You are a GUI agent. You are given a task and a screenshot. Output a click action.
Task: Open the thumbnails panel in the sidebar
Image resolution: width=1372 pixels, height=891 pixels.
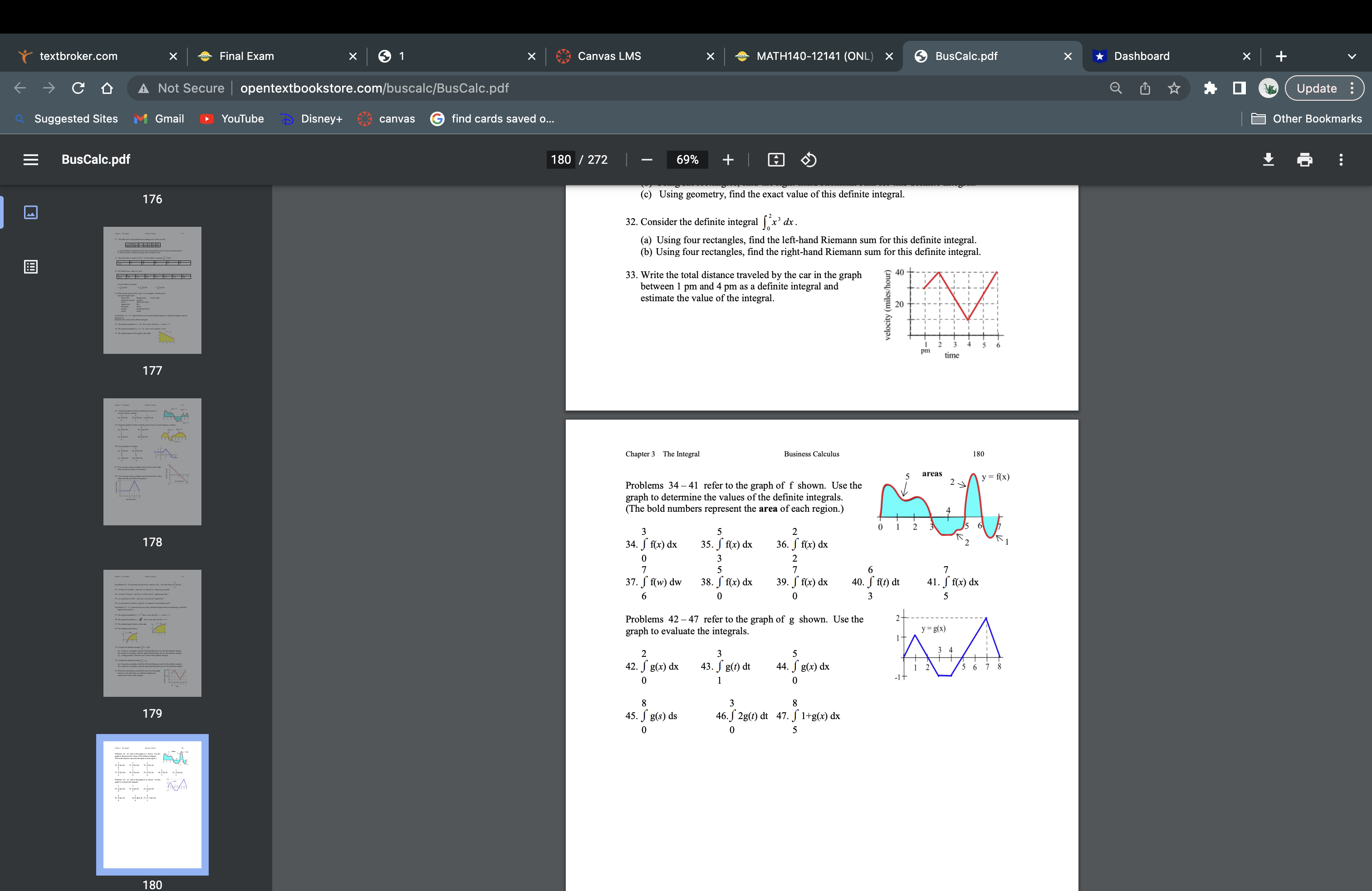30,212
